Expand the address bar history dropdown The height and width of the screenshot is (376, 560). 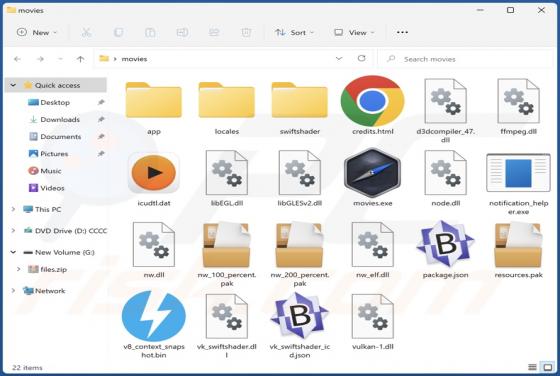(x=339, y=59)
